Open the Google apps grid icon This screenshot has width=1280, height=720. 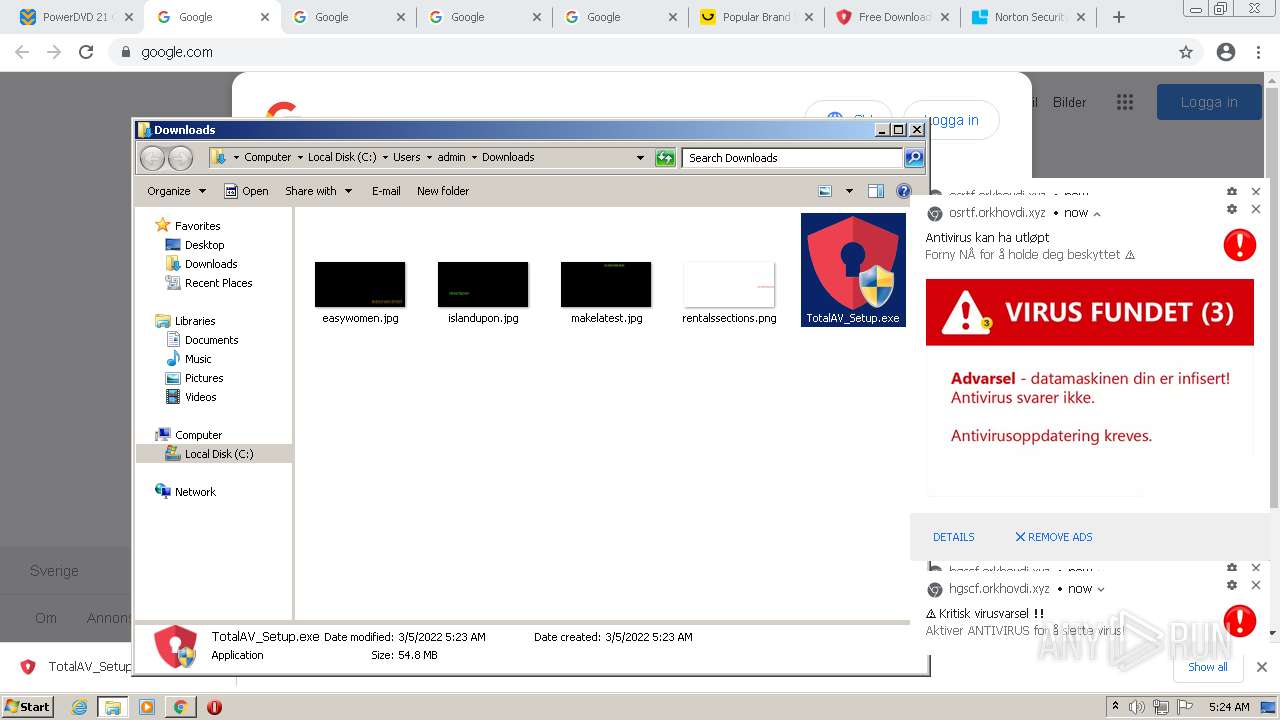tap(1125, 102)
